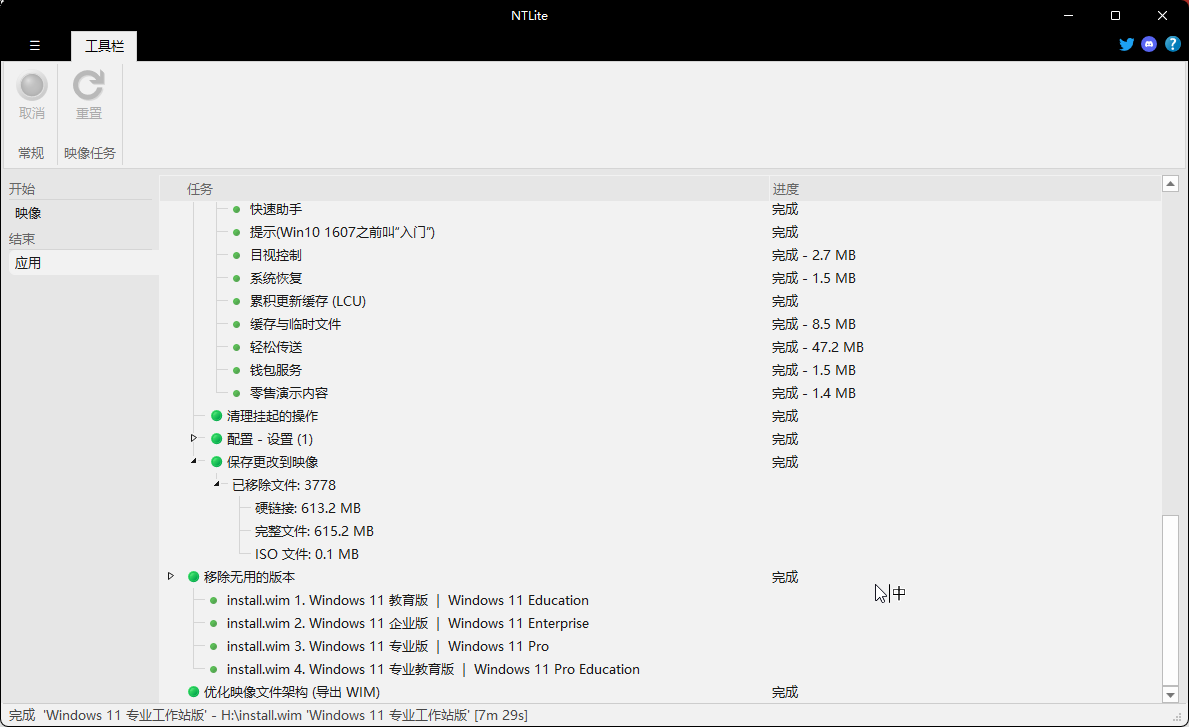Click the 完成 - 2.7 MB progress value

[814, 255]
